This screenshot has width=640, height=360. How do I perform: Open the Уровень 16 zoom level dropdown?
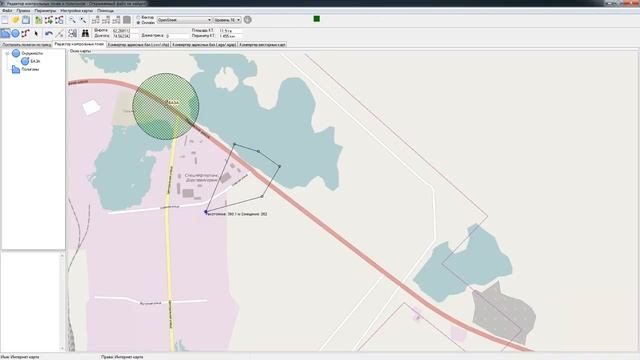tap(227, 20)
